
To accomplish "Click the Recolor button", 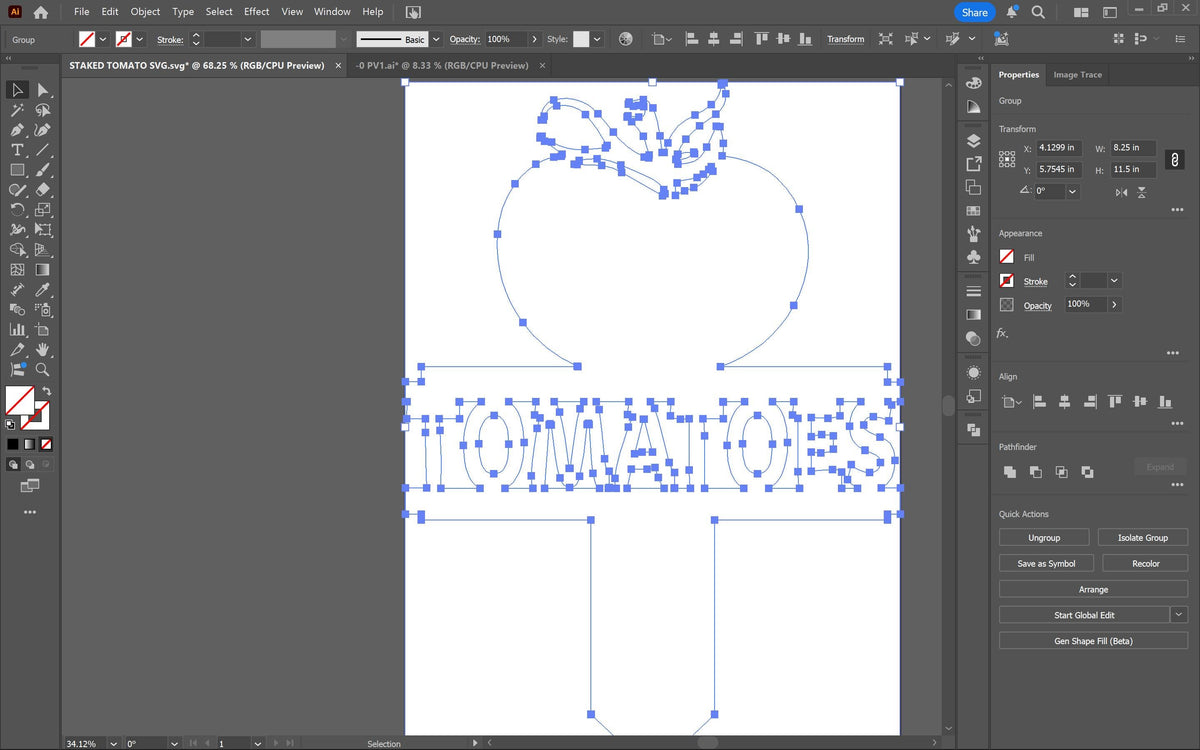I will (x=1146, y=564).
